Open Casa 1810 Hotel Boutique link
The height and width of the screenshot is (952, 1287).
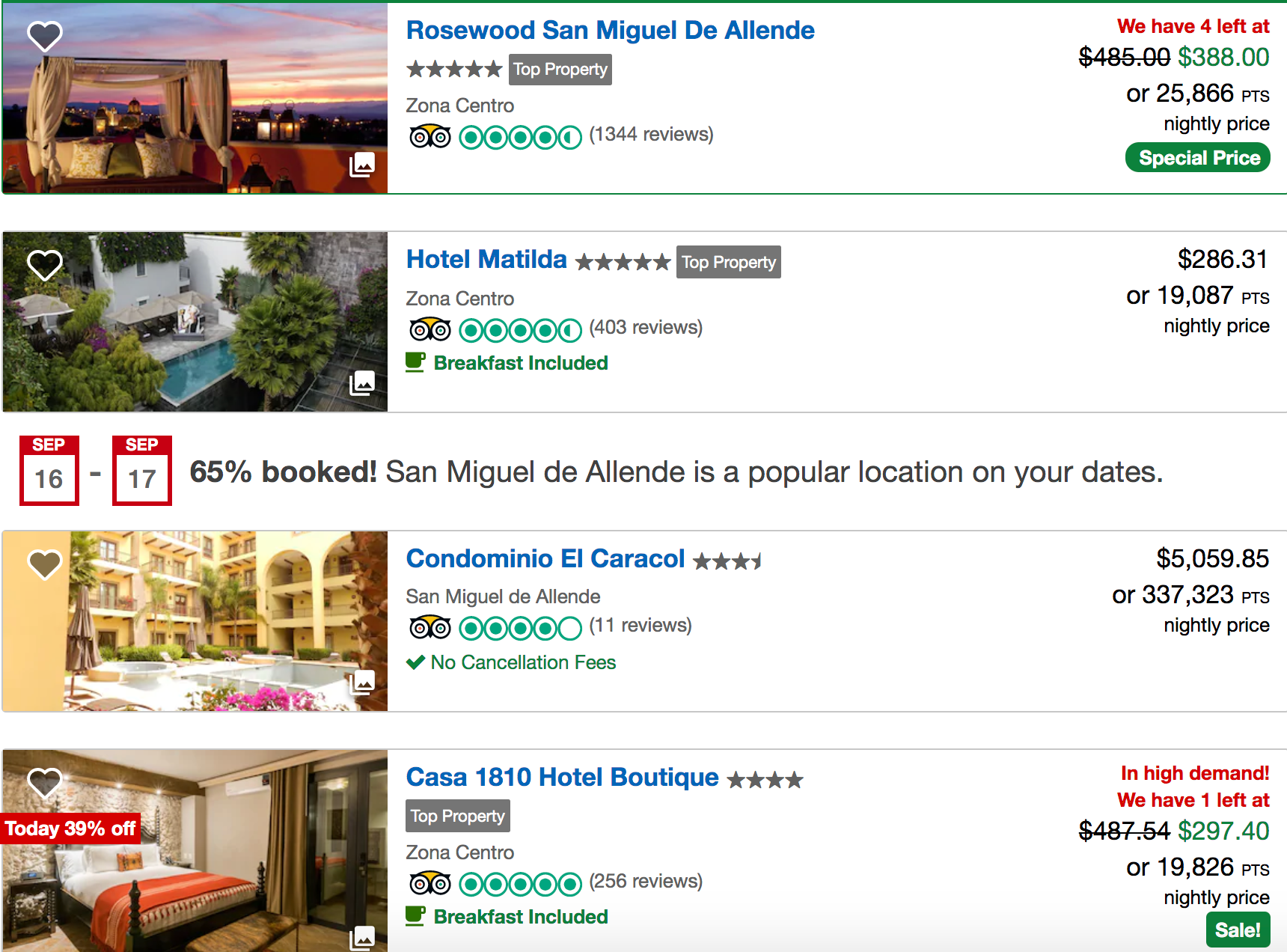[562, 778]
